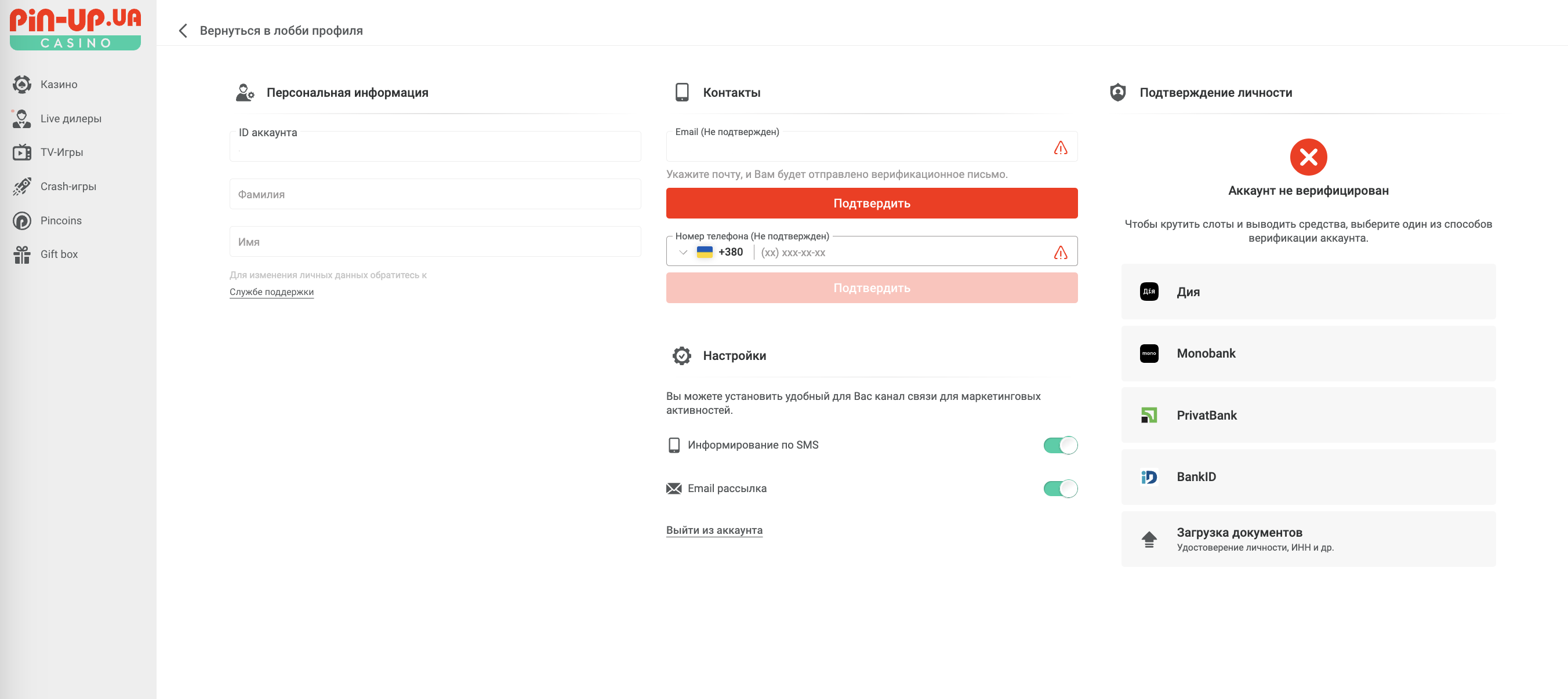Select the BankID verification option

point(1306,476)
